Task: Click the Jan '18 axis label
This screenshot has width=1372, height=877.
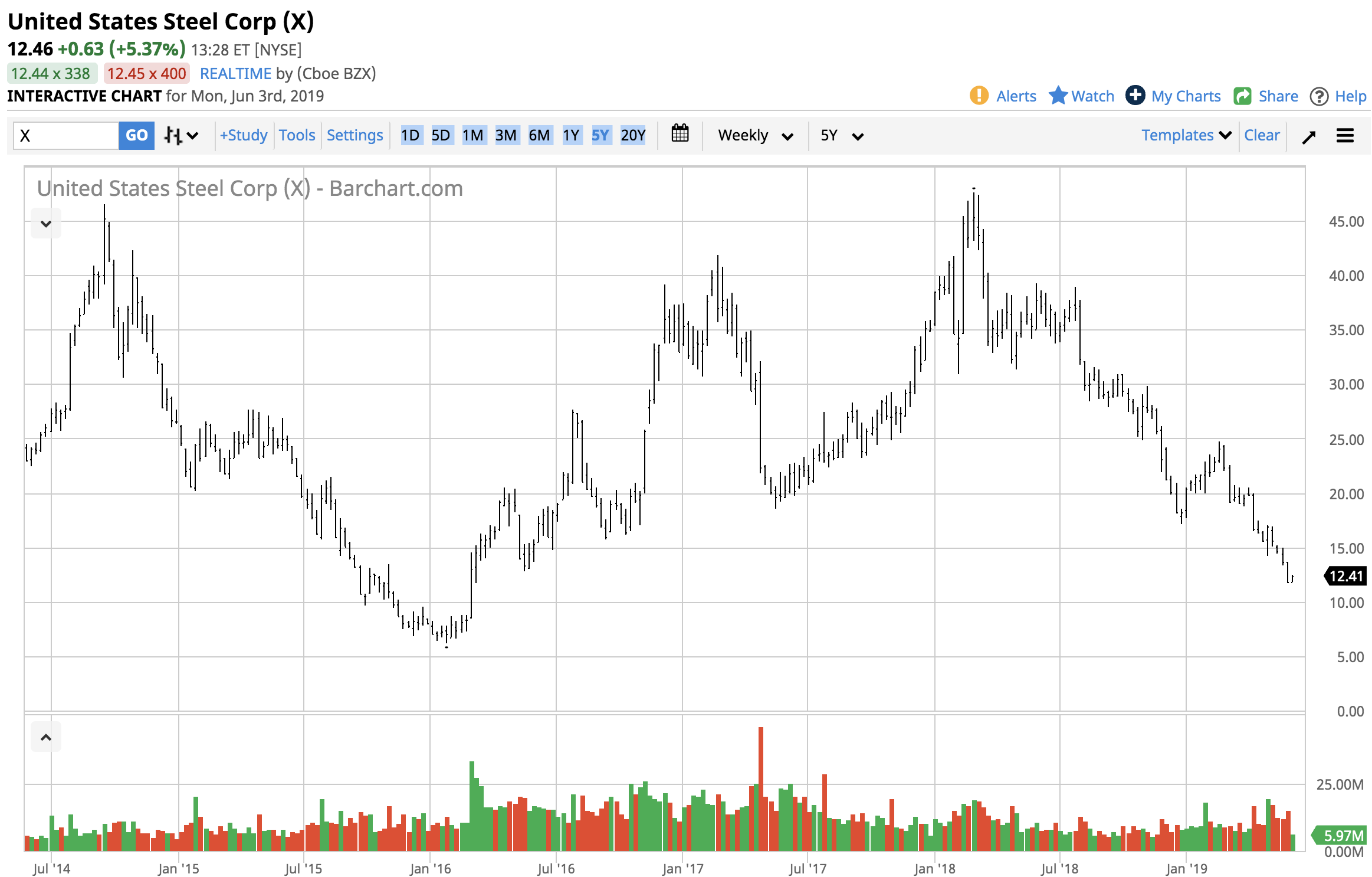Action: (x=934, y=868)
